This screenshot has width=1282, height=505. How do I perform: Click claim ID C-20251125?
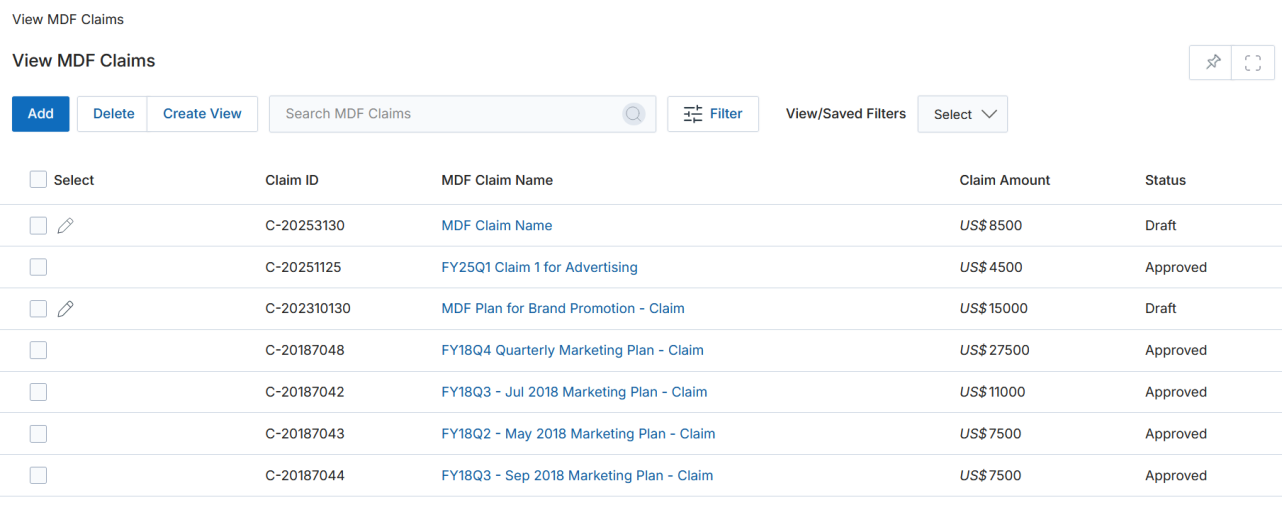tap(304, 267)
